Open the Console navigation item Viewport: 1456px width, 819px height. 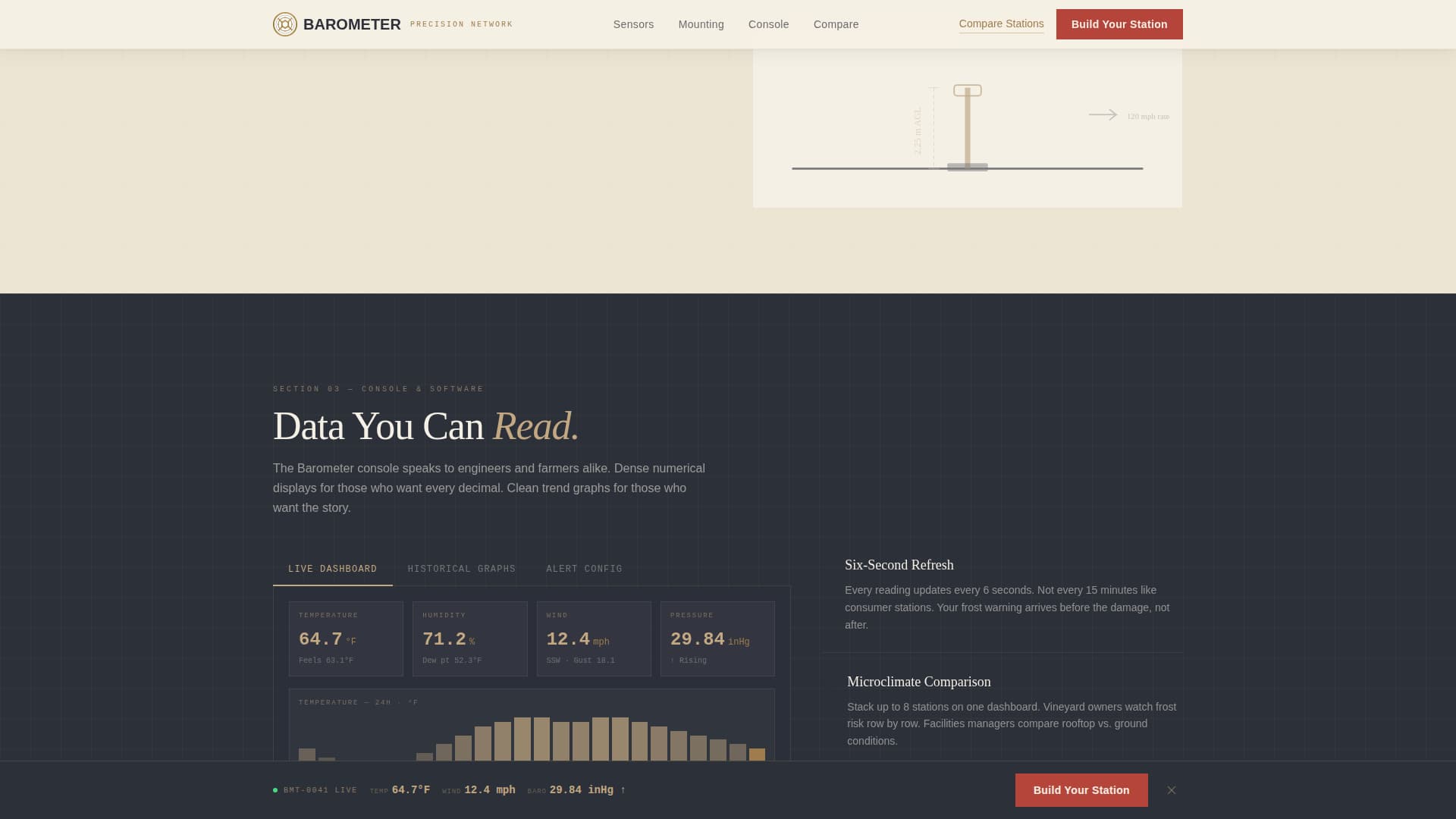point(768,24)
